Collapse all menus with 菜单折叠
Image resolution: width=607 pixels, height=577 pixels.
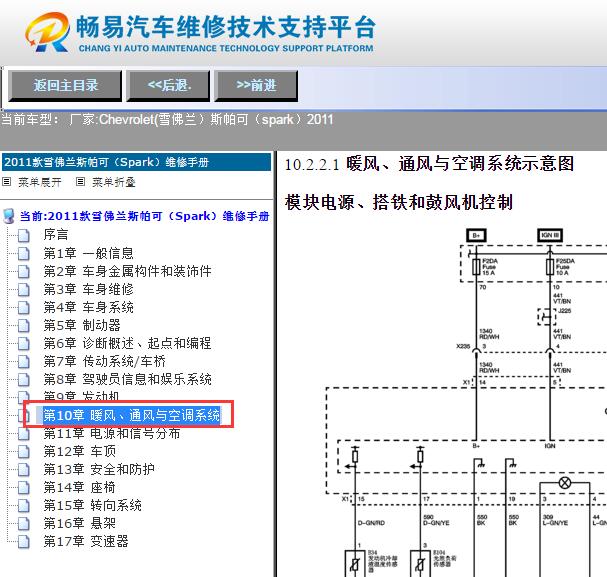tap(113, 182)
